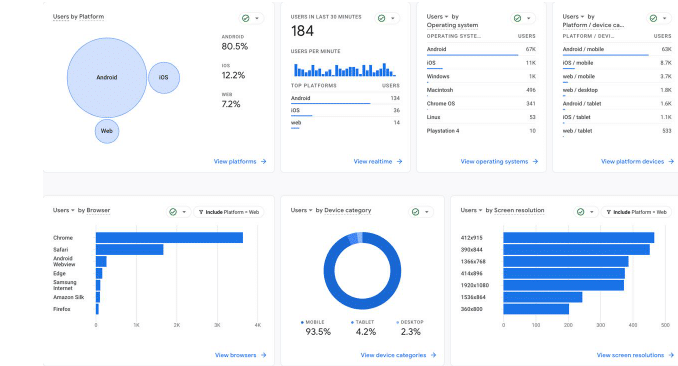Open the status dropdown arrow on Users by Browser card
Image resolution: width=678 pixels, height=366 pixels.
point(184,212)
